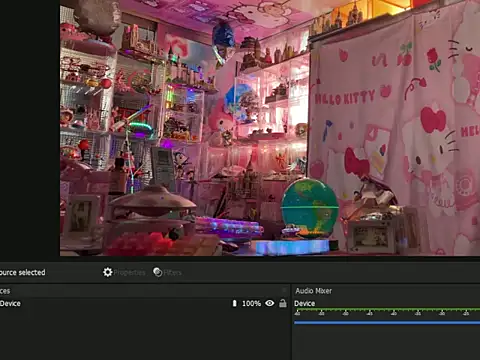This screenshot has height=360, width=480.
Task: Click the Audio Mixer panel title
Action: (313, 291)
